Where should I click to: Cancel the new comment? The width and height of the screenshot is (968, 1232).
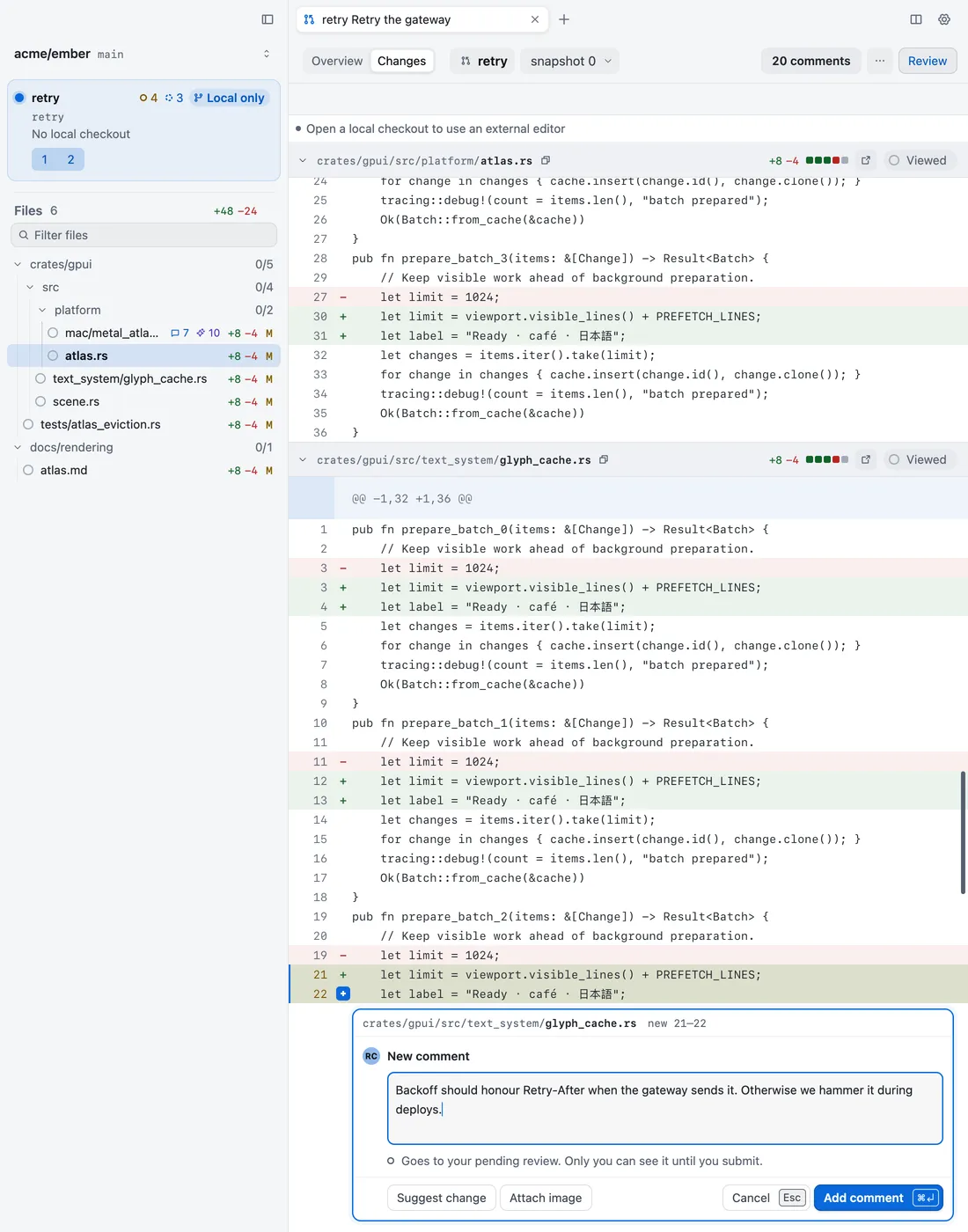click(x=765, y=1198)
